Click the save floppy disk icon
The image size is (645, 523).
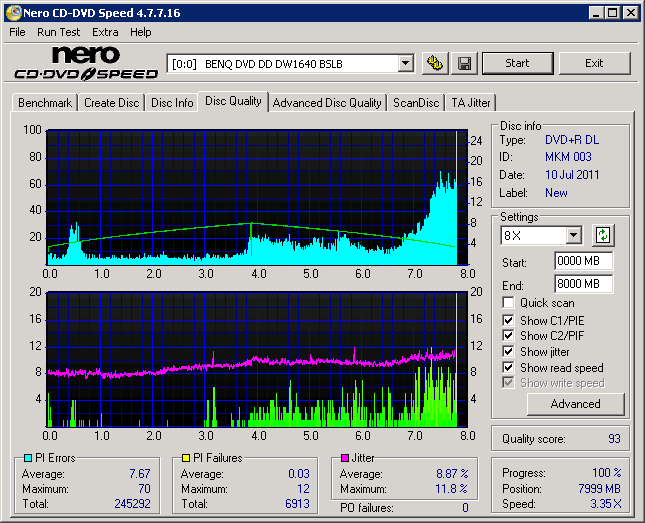click(x=464, y=63)
